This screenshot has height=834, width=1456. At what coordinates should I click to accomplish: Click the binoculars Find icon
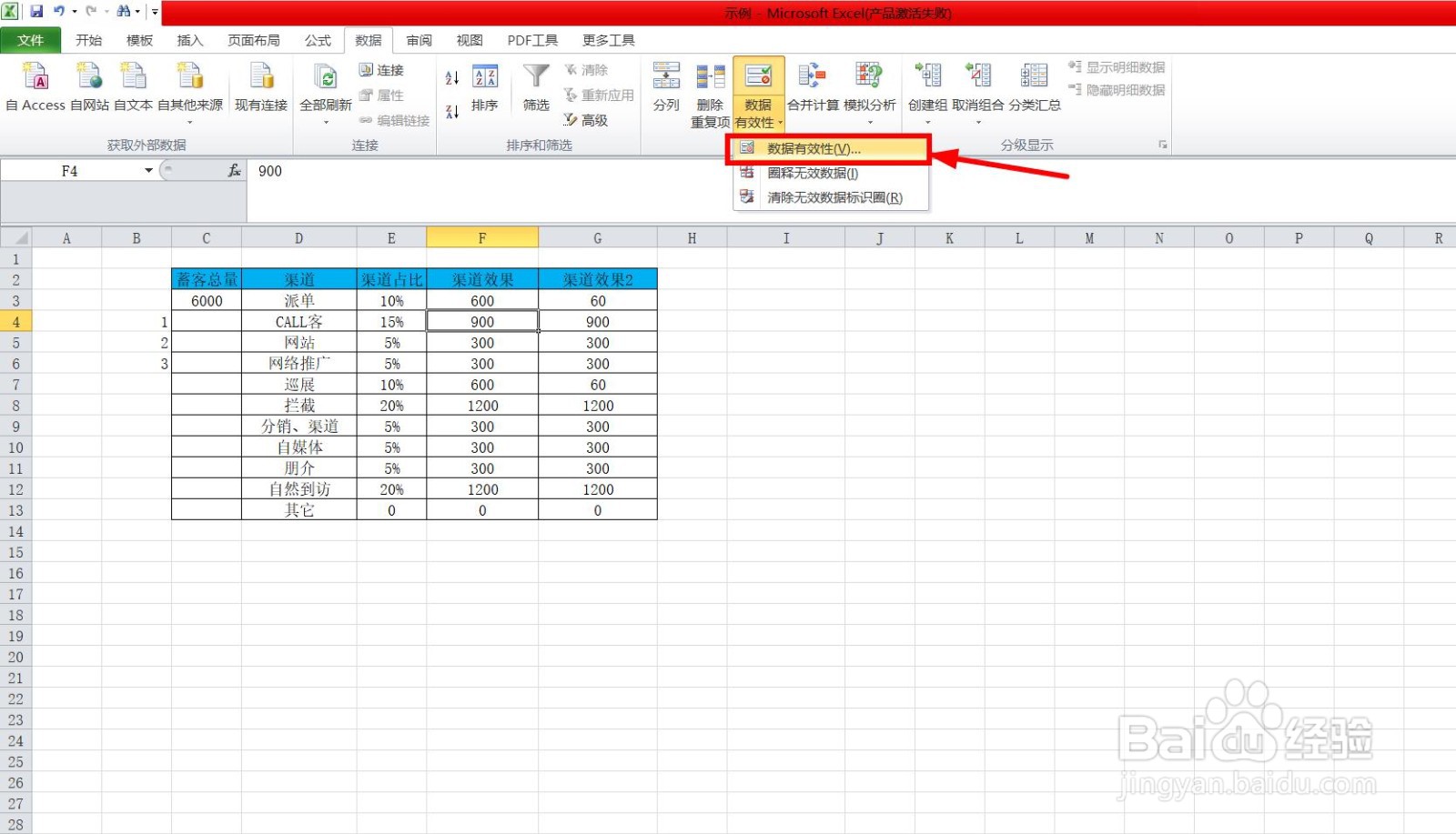[123, 12]
